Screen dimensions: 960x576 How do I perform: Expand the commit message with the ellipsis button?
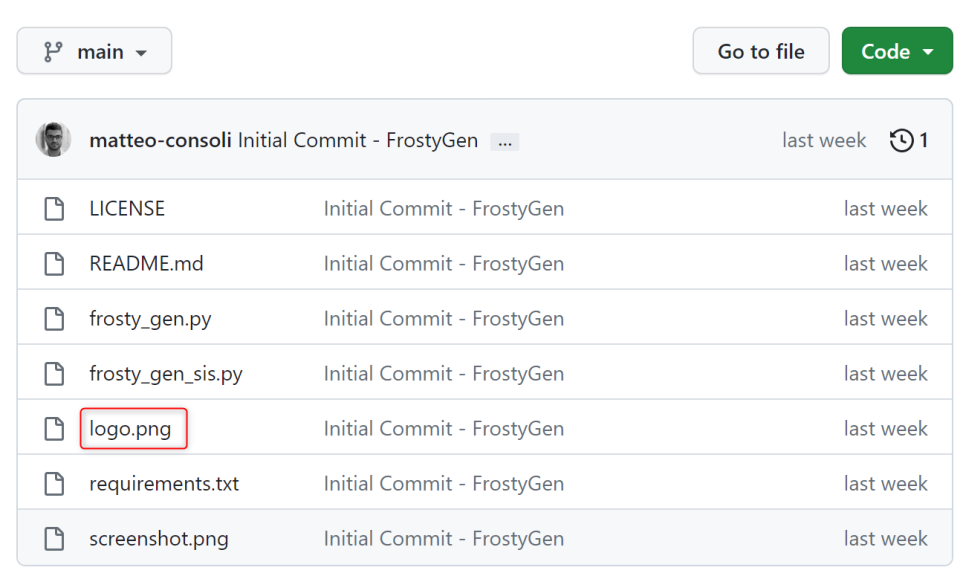pos(505,141)
